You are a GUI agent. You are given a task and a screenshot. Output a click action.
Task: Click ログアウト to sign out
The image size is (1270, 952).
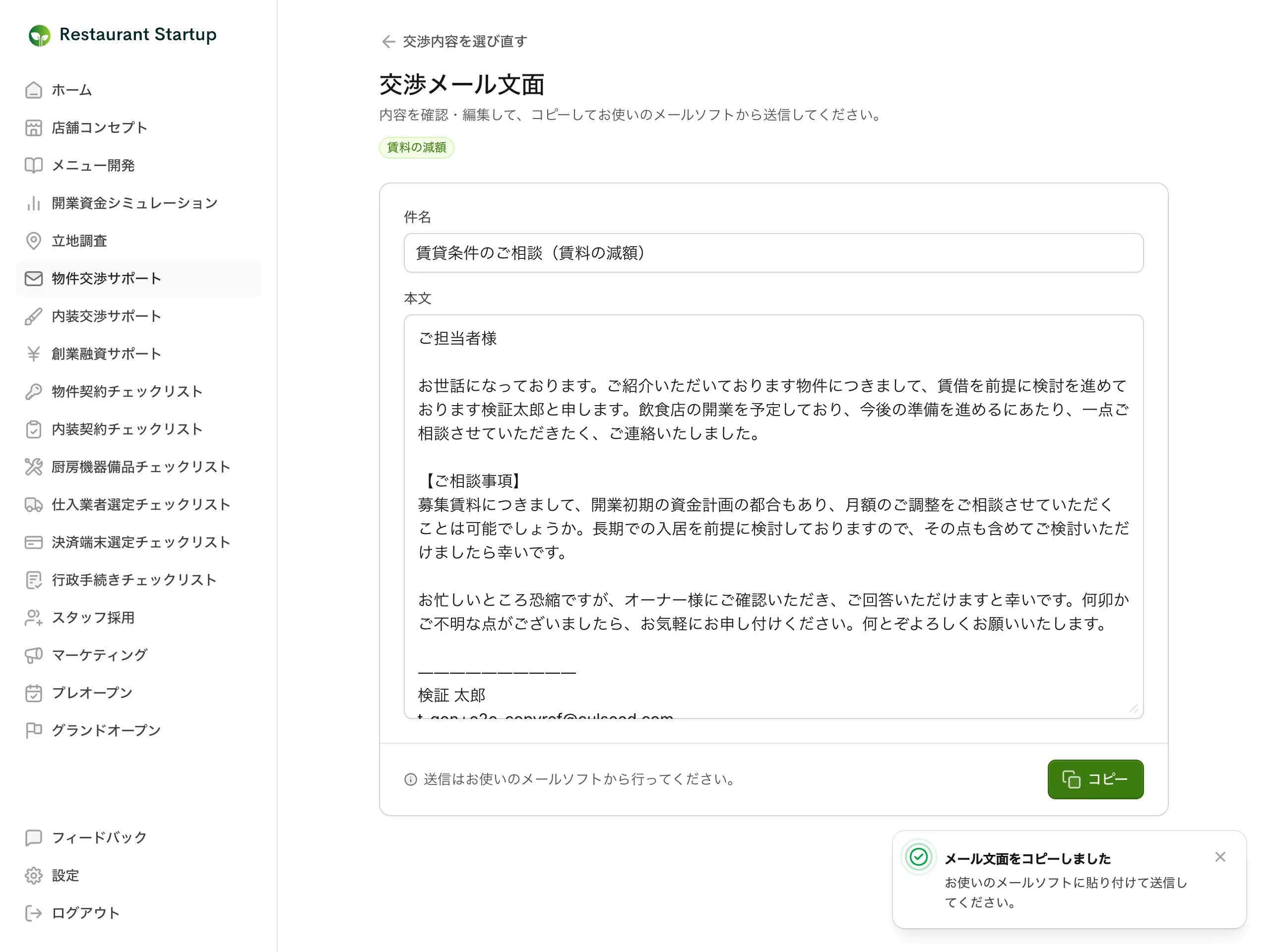tap(138, 913)
